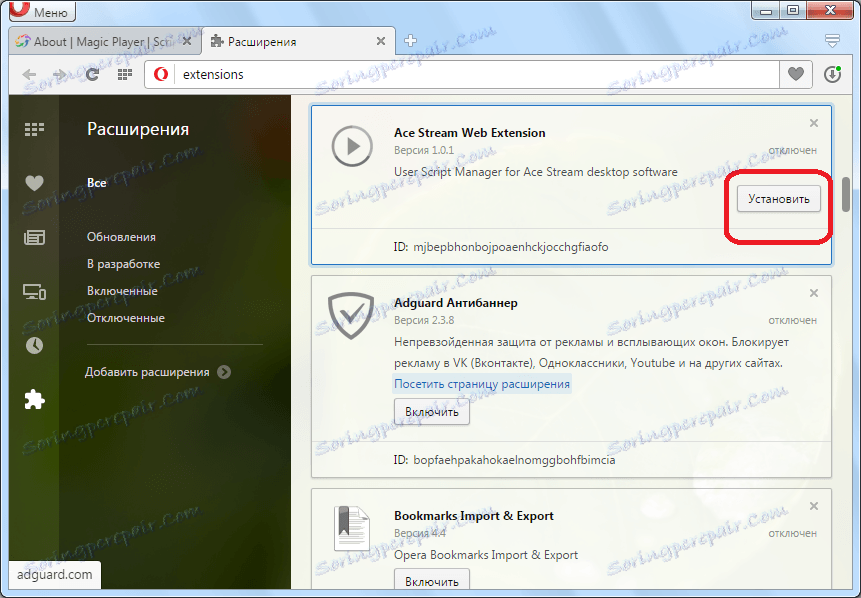Remove Bookmarks Import & Export with its X
The height and width of the screenshot is (598, 861).
click(x=814, y=506)
